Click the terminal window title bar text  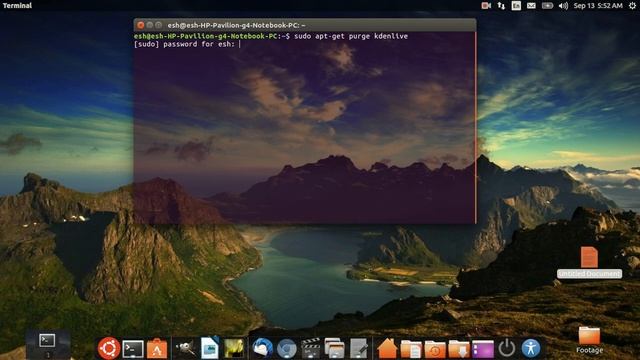tap(236, 25)
